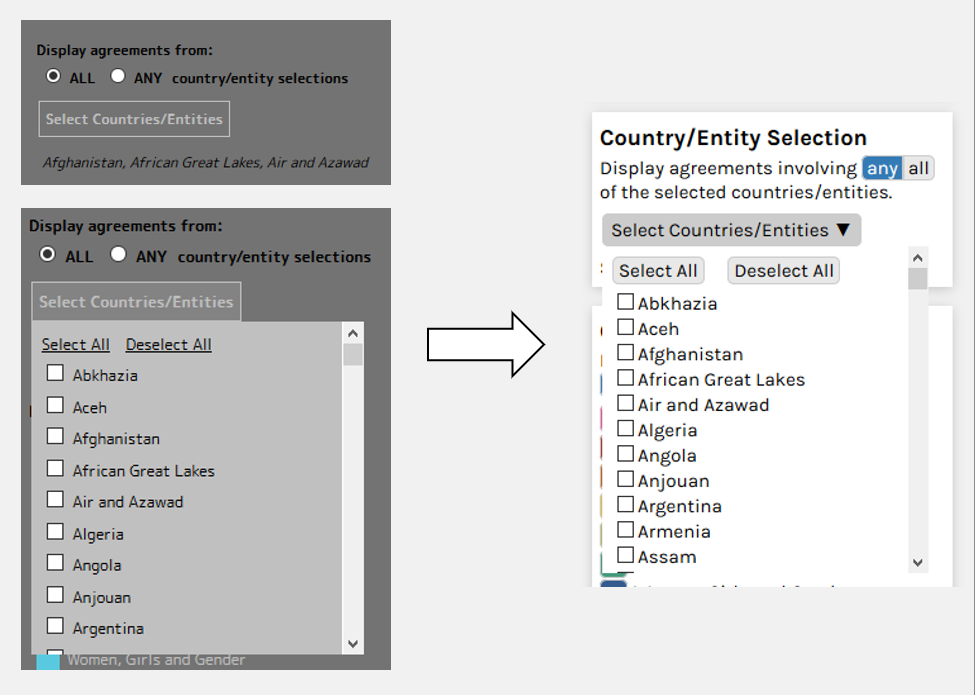
Task: Switch the white panel toggle to "any"
Action: tap(882, 169)
